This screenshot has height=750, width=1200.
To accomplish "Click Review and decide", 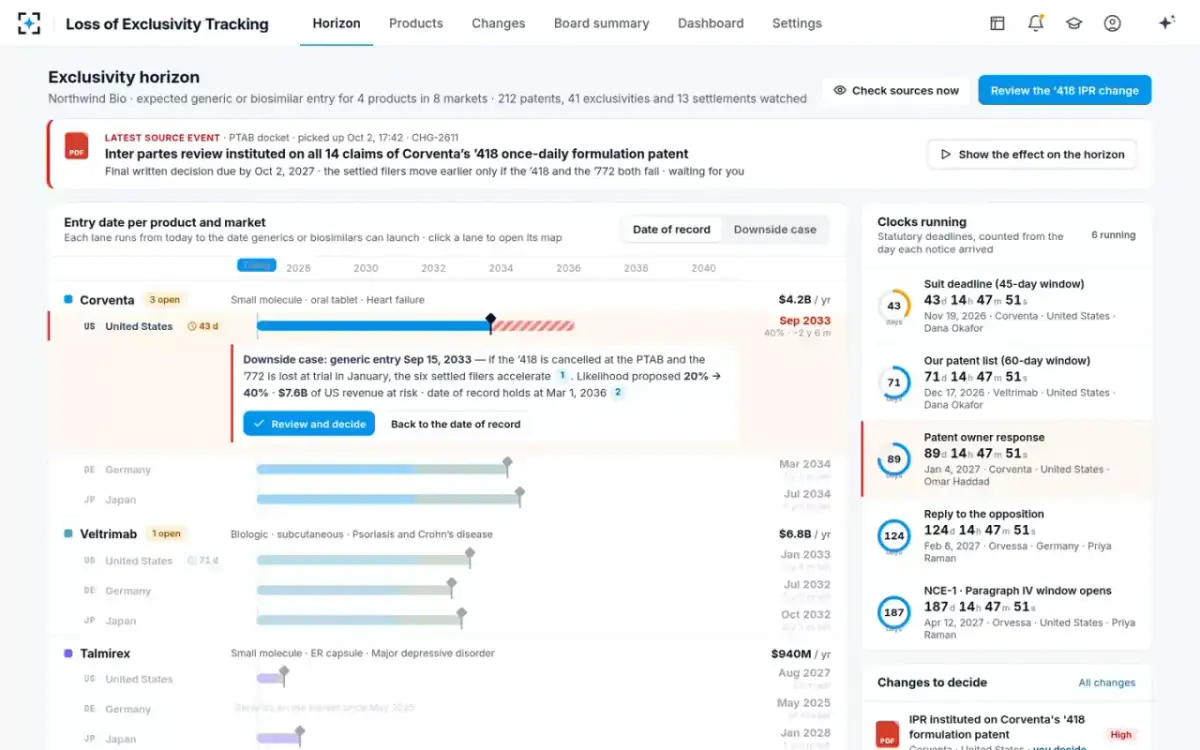I will point(309,424).
